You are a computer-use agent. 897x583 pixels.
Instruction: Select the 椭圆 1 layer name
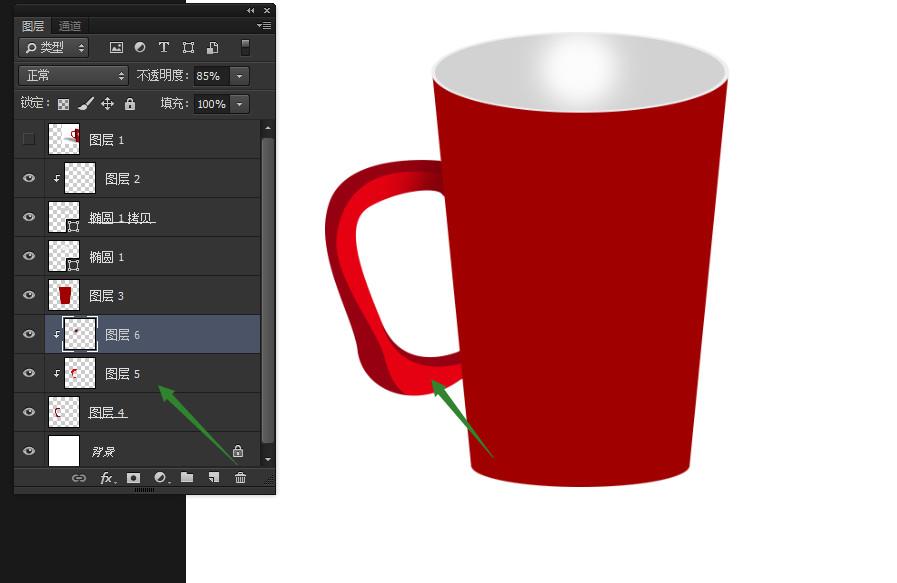coord(106,256)
